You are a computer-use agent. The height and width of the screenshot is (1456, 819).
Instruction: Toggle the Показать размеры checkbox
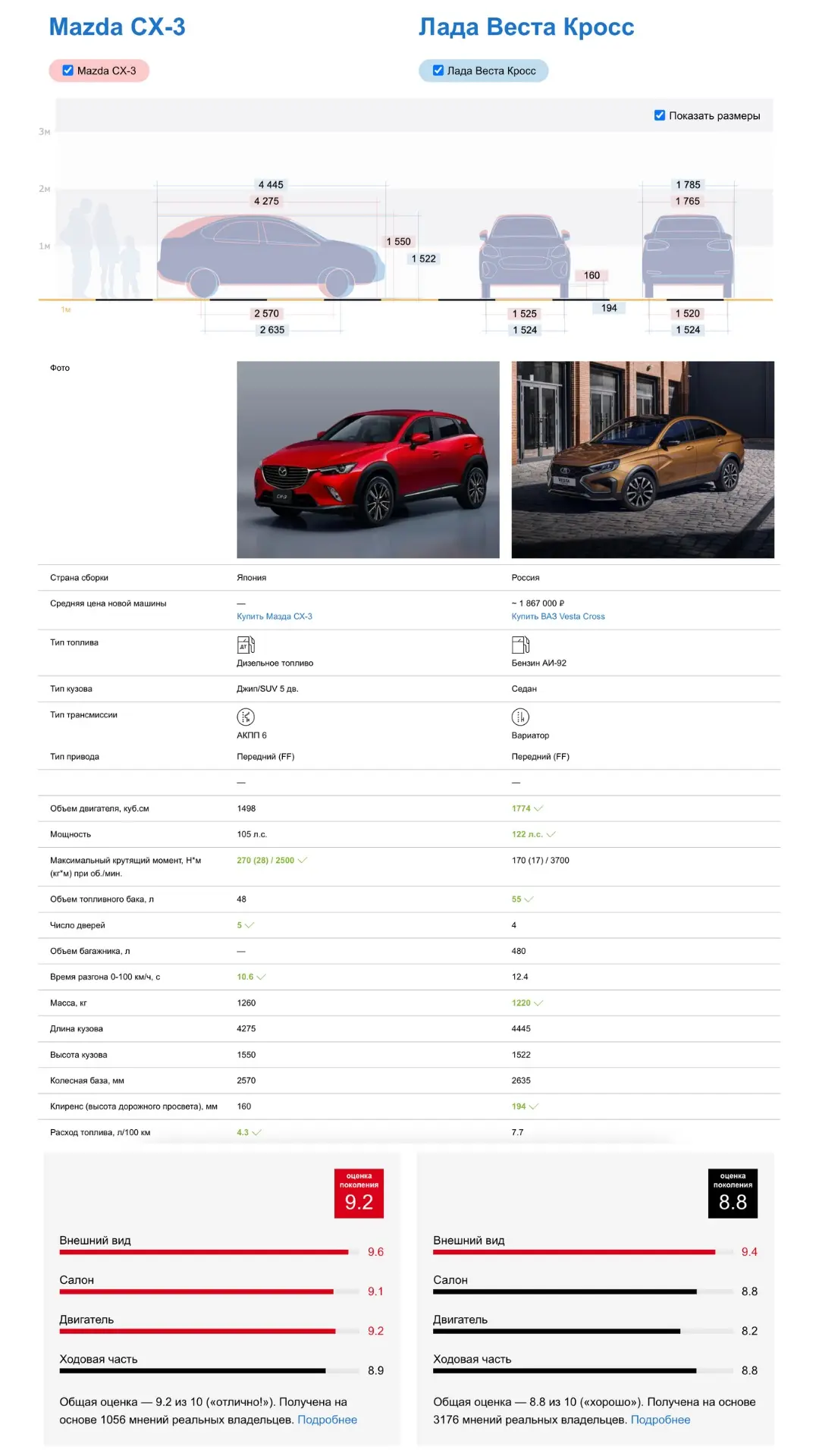point(660,115)
